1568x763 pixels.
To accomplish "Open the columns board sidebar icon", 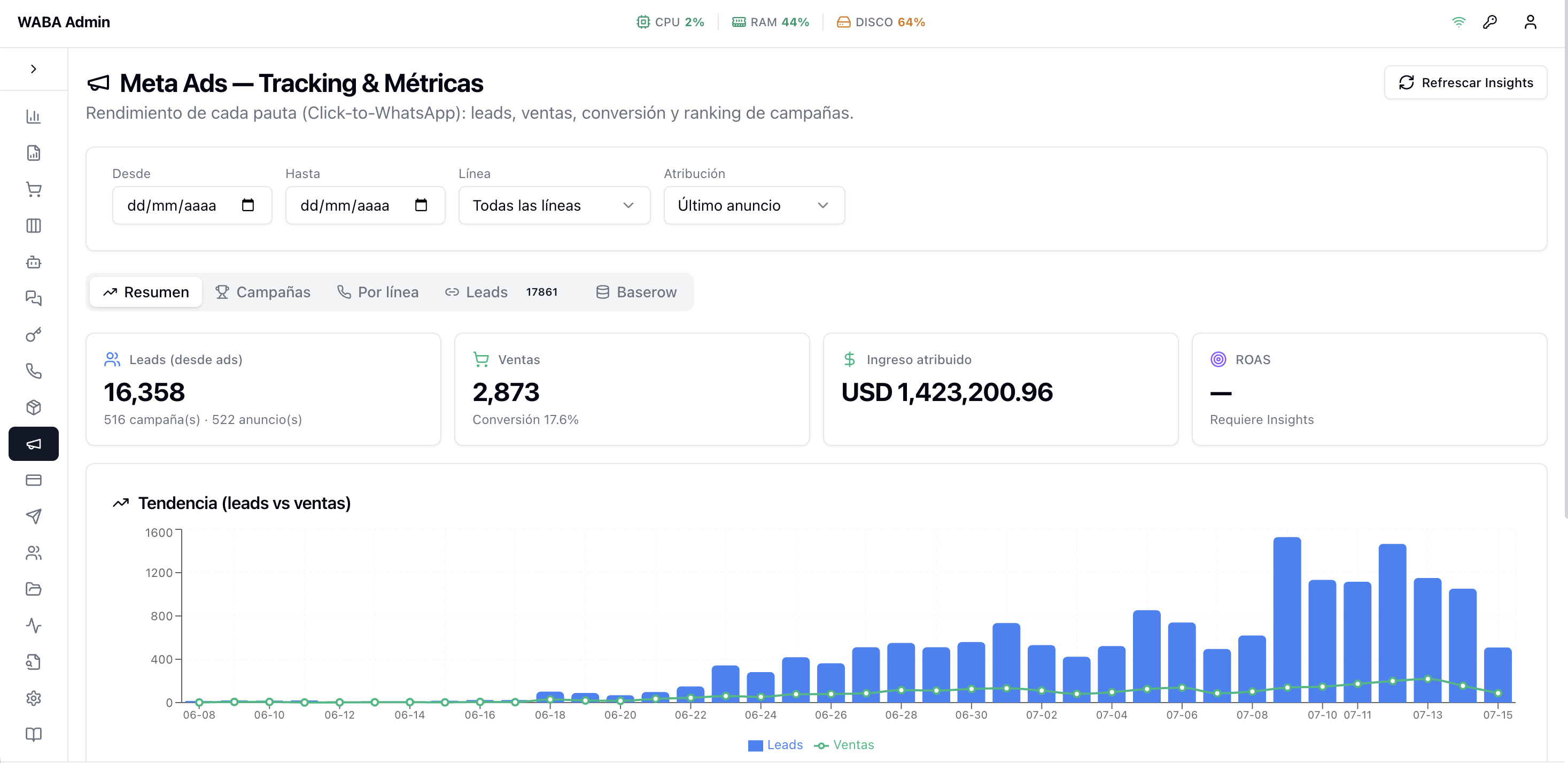I will tap(34, 226).
